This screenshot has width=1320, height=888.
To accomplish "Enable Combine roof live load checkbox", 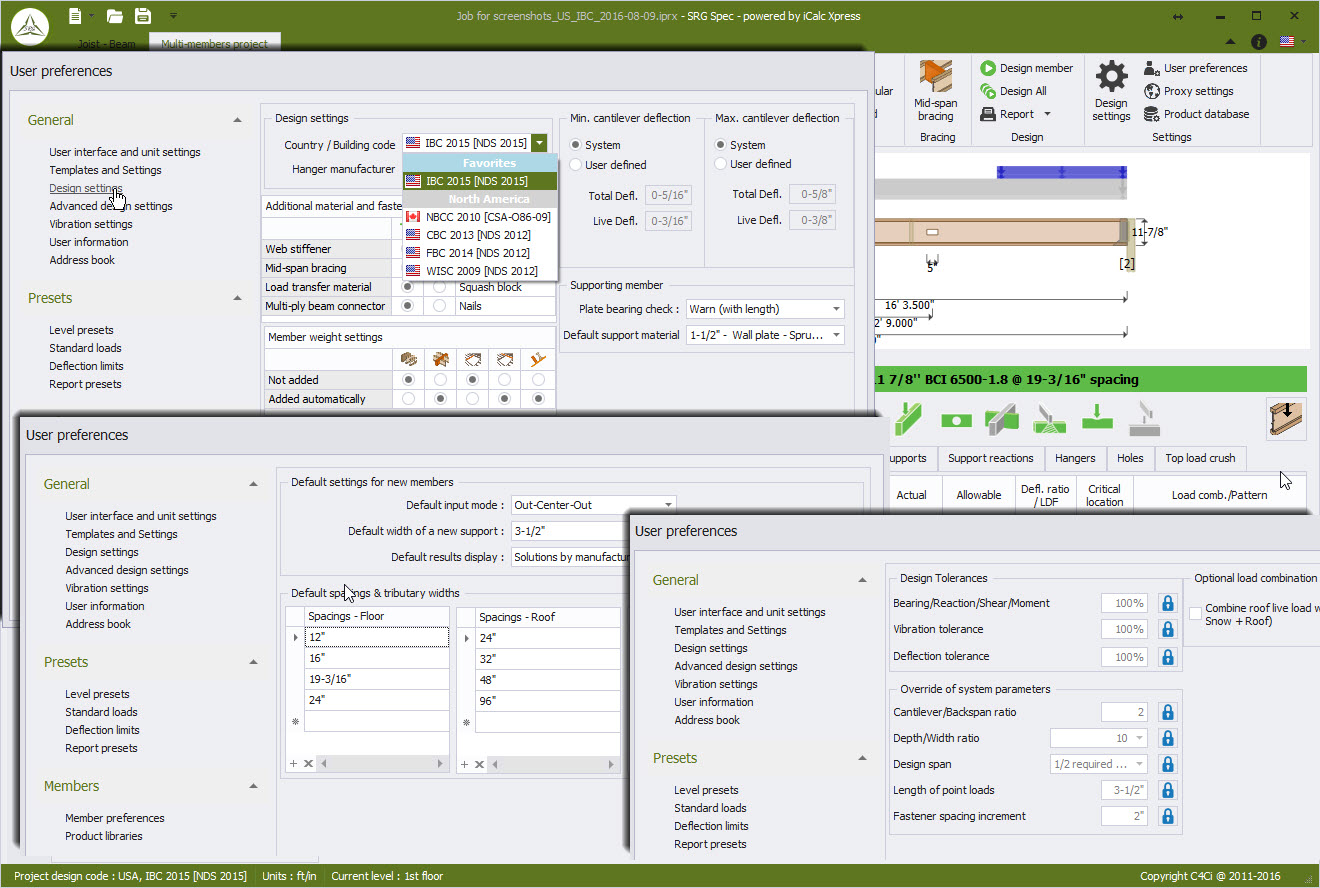I will (x=1196, y=613).
